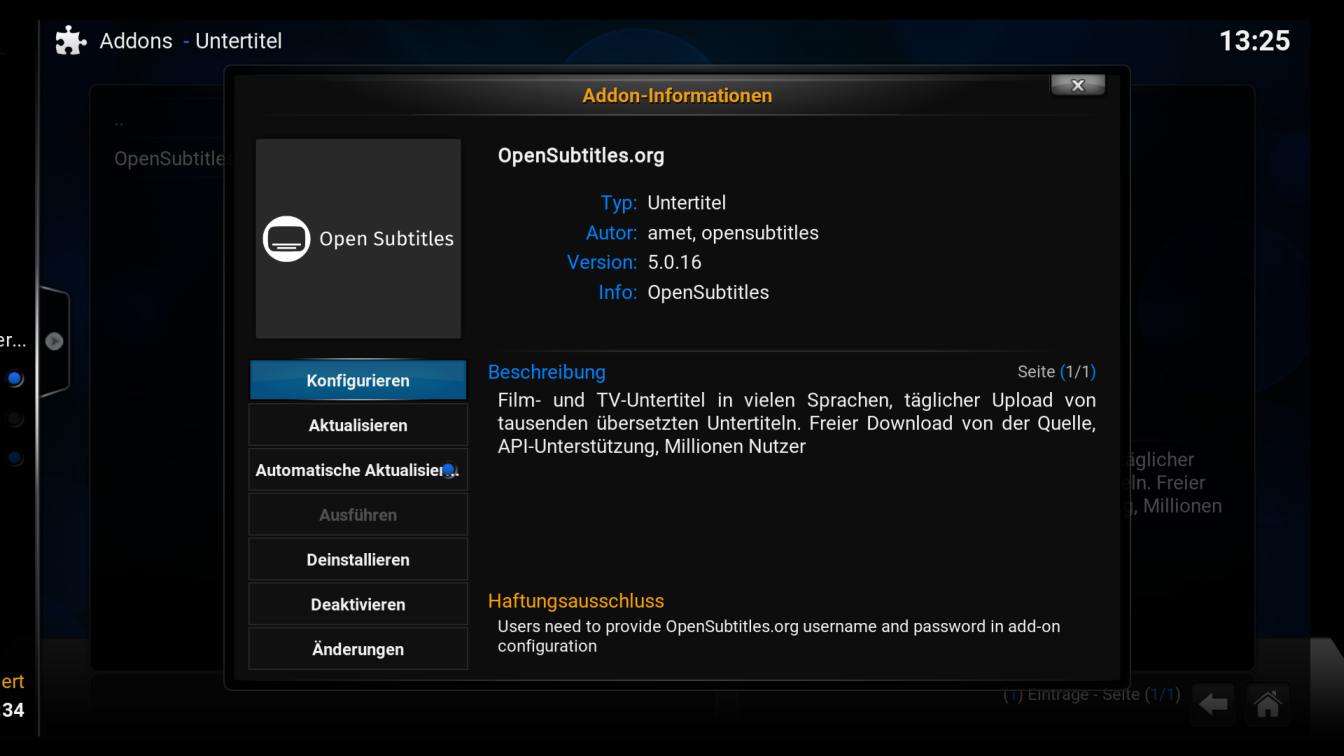The height and width of the screenshot is (756, 1344).
Task: Click the Deinstallieren button
Action: point(358,560)
